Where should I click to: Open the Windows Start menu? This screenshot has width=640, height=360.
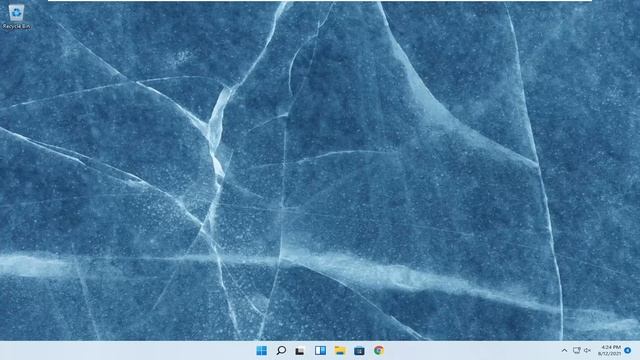[261, 351]
